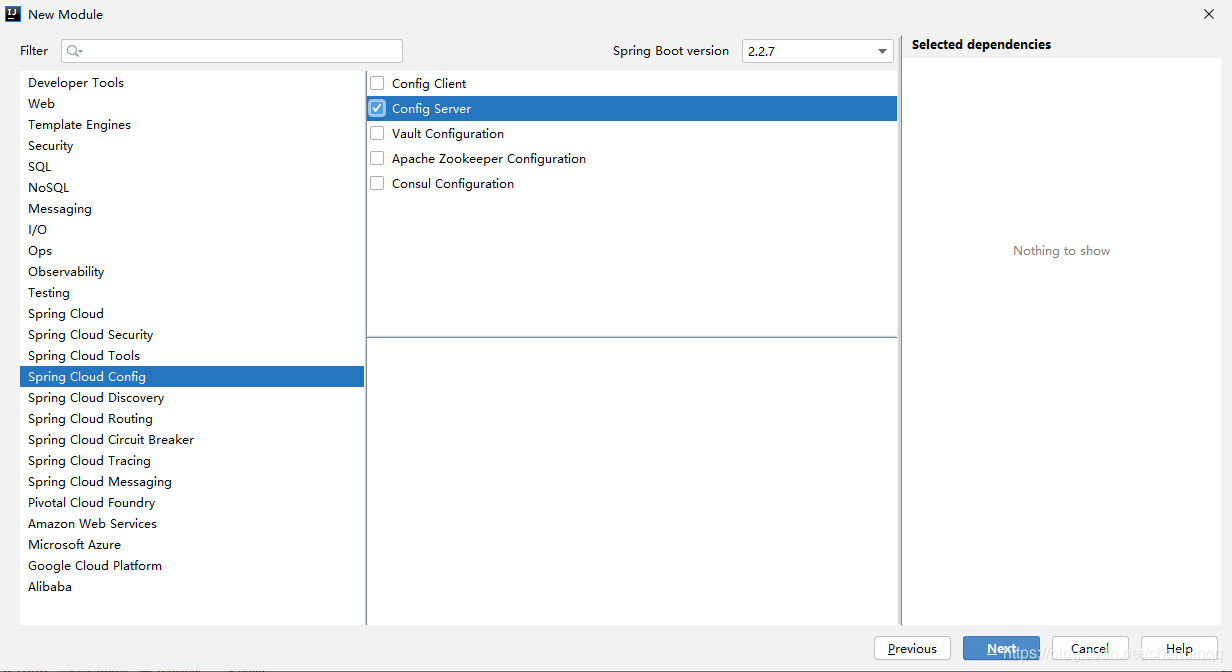Enable the Consul Configuration checkbox

(377, 183)
